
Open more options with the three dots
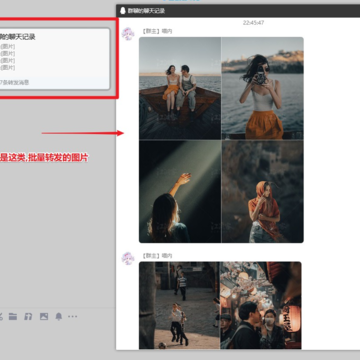[x=73, y=316]
